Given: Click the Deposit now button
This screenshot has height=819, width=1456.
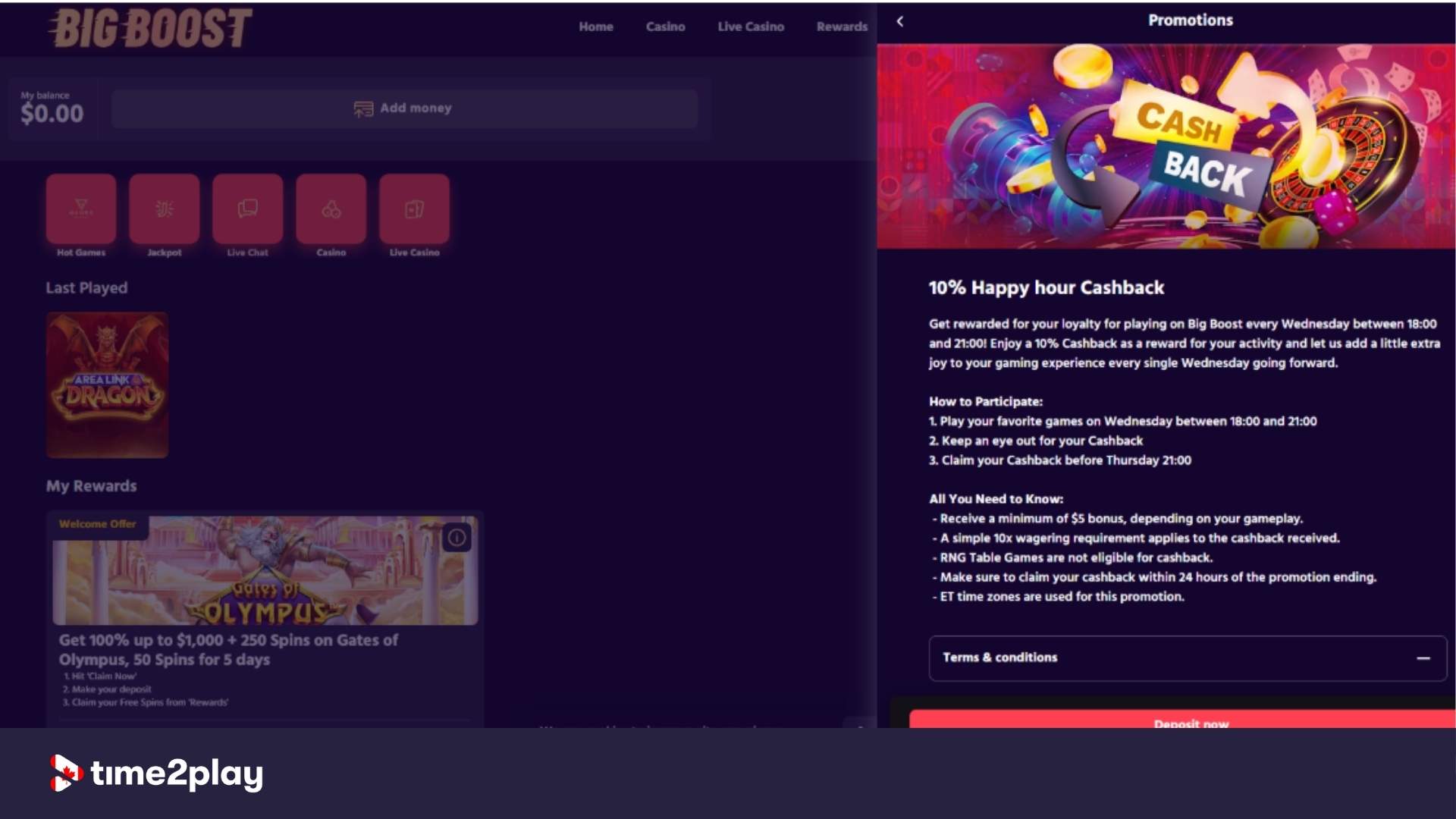Looking at the screenshot, I should tap(1182, 720).
